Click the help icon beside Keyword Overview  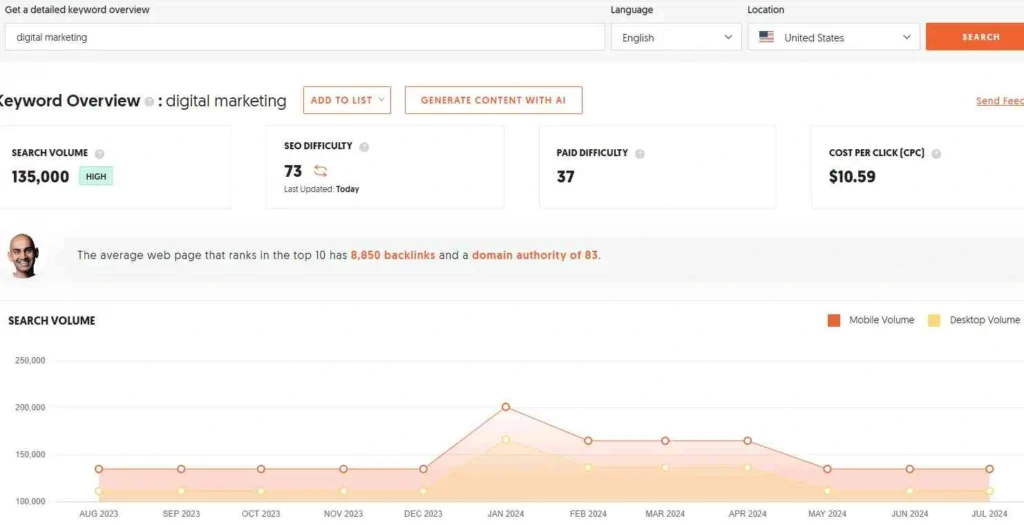click(149, 102)
